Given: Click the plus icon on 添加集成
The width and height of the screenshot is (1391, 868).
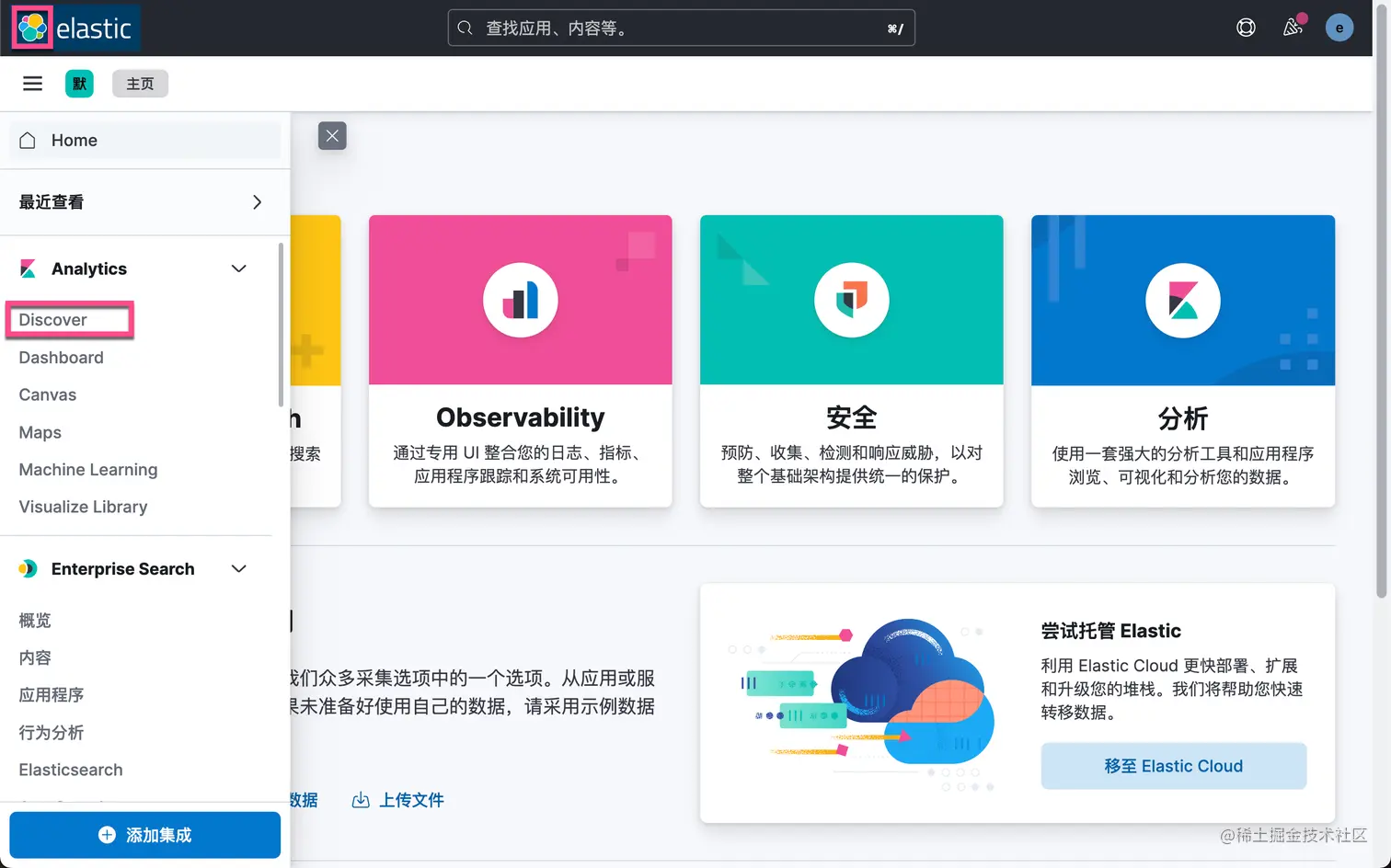Looking at the screenshot, I should click(107, 835).
